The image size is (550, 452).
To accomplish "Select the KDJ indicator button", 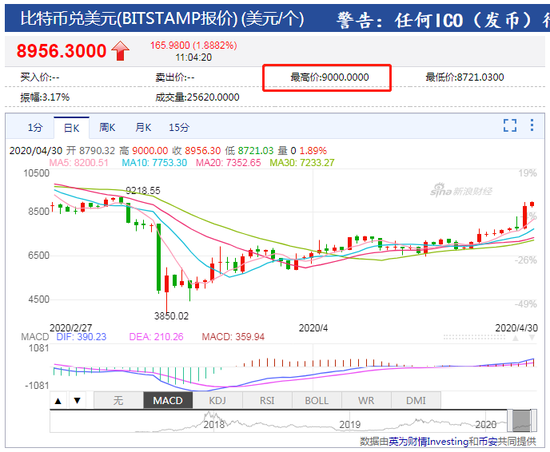I will coord(217,400).
